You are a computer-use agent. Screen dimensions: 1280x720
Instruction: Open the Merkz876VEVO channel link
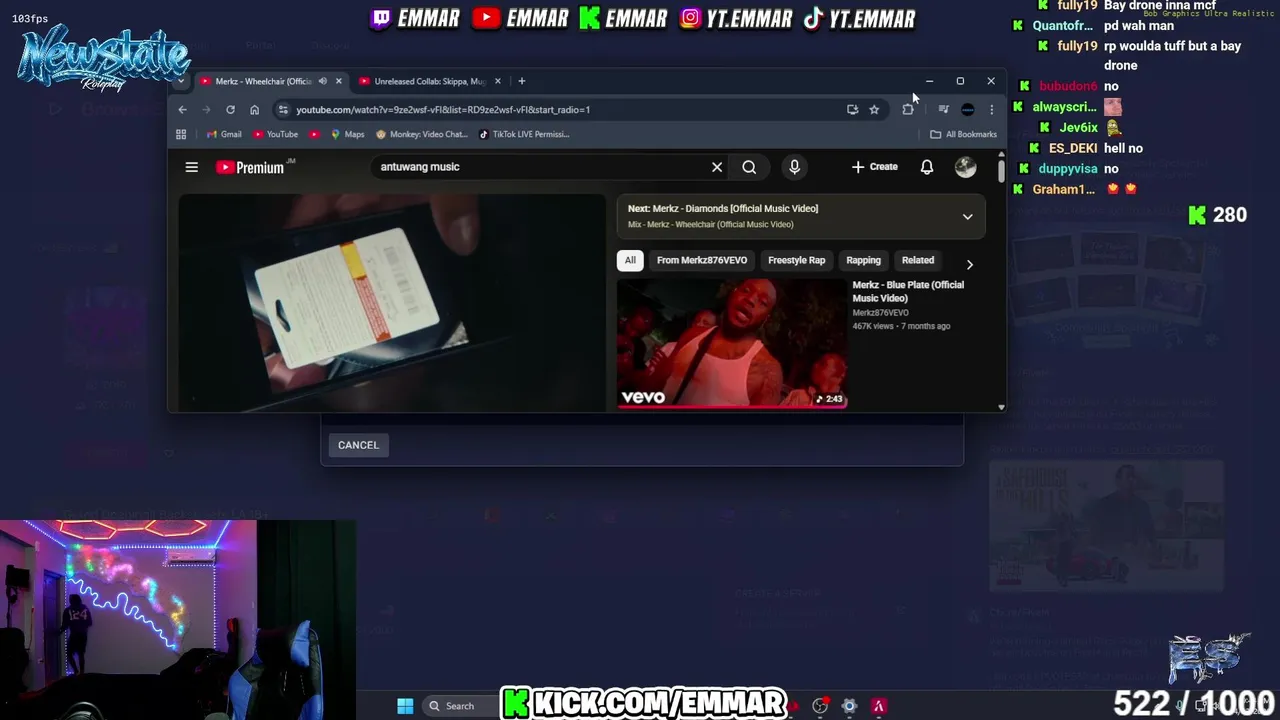(881, 313)
